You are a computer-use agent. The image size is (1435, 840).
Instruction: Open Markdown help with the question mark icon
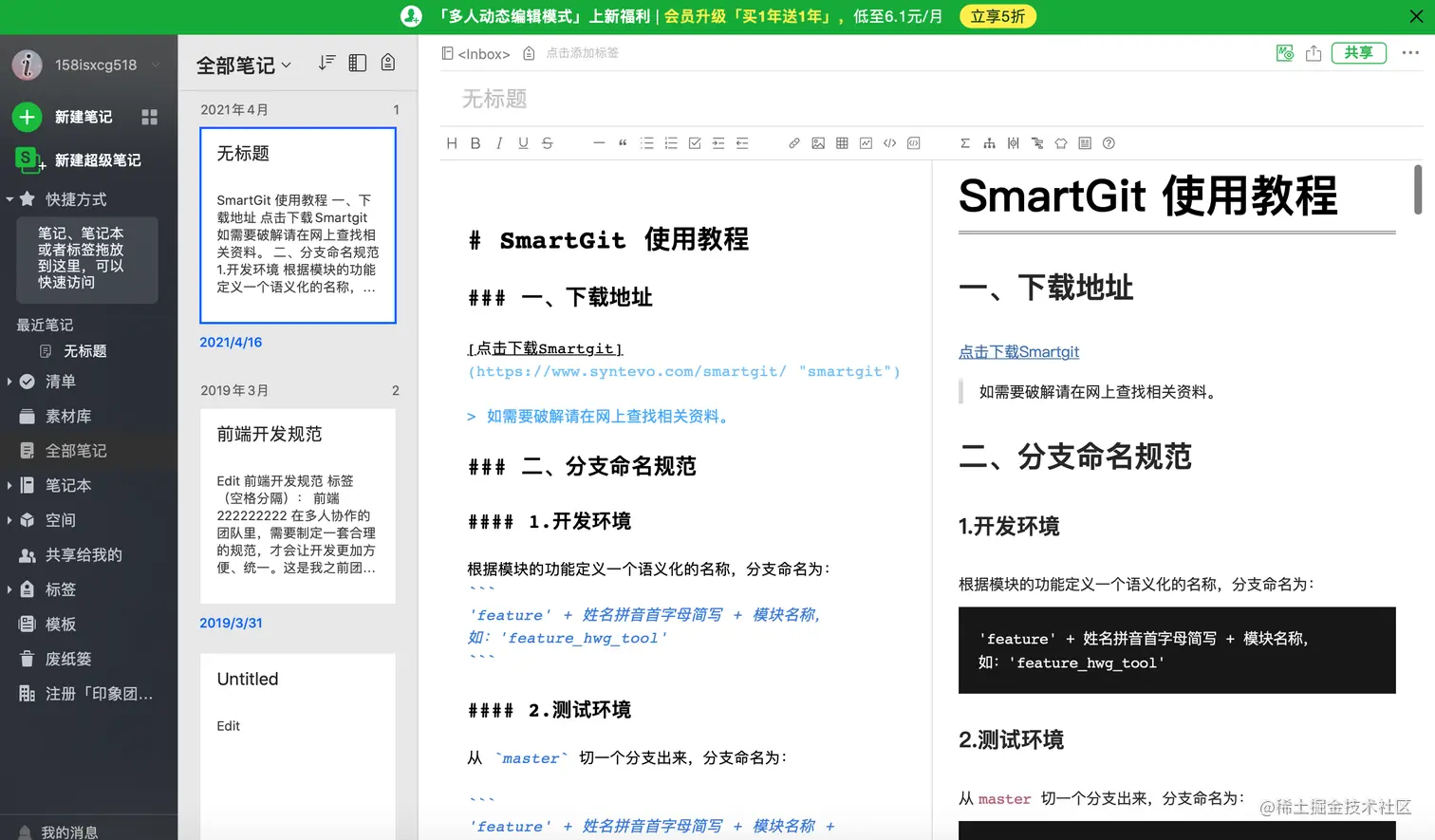(x=1109, y=143)
